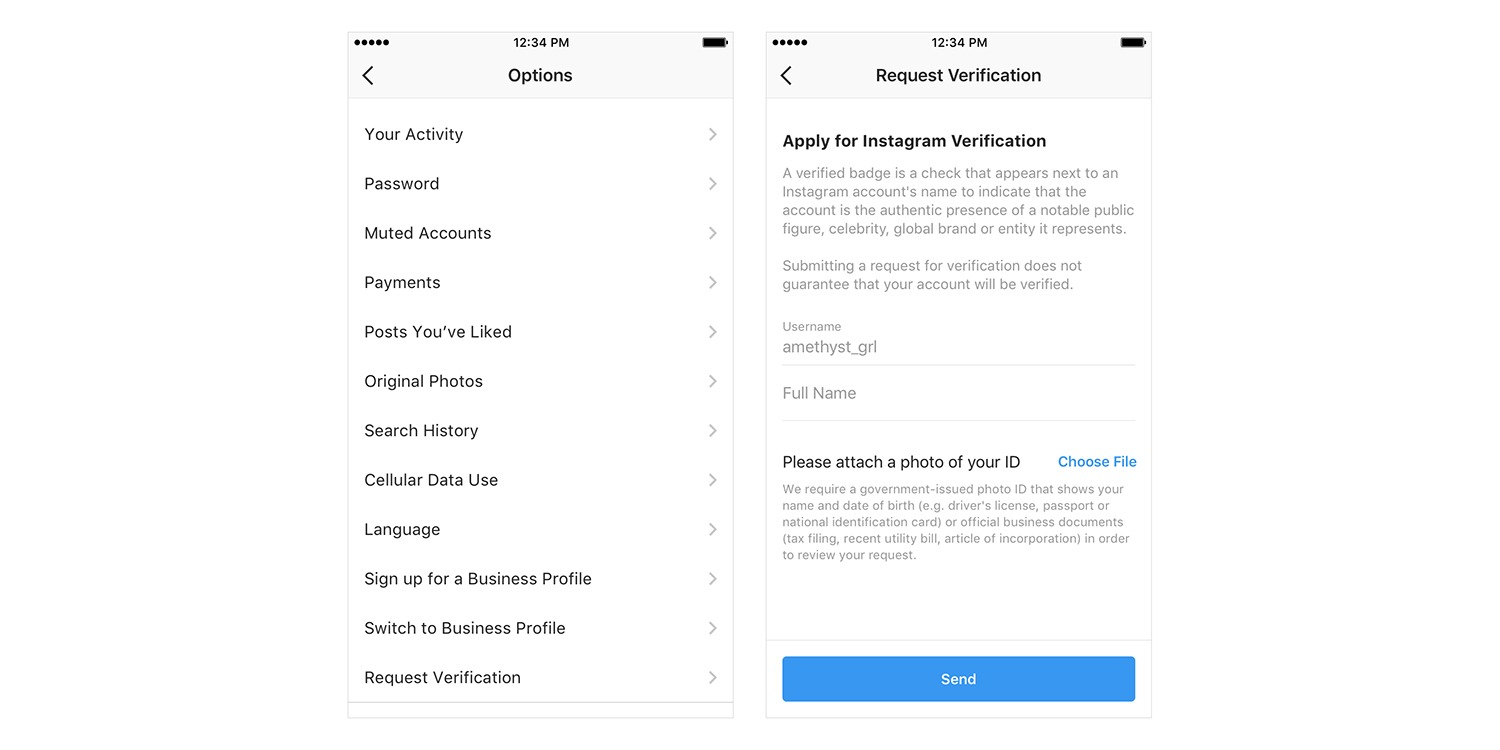This screenshot has height=750, width=1500.
Task: Tap the battery icon on Options screen
Action: point(715,43)
